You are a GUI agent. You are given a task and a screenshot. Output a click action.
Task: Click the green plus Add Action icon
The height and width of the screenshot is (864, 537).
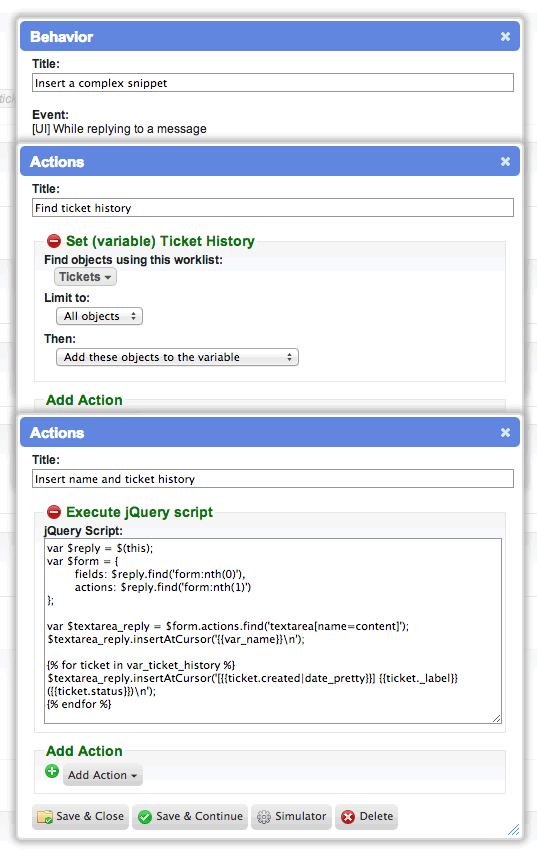point(52,771)
